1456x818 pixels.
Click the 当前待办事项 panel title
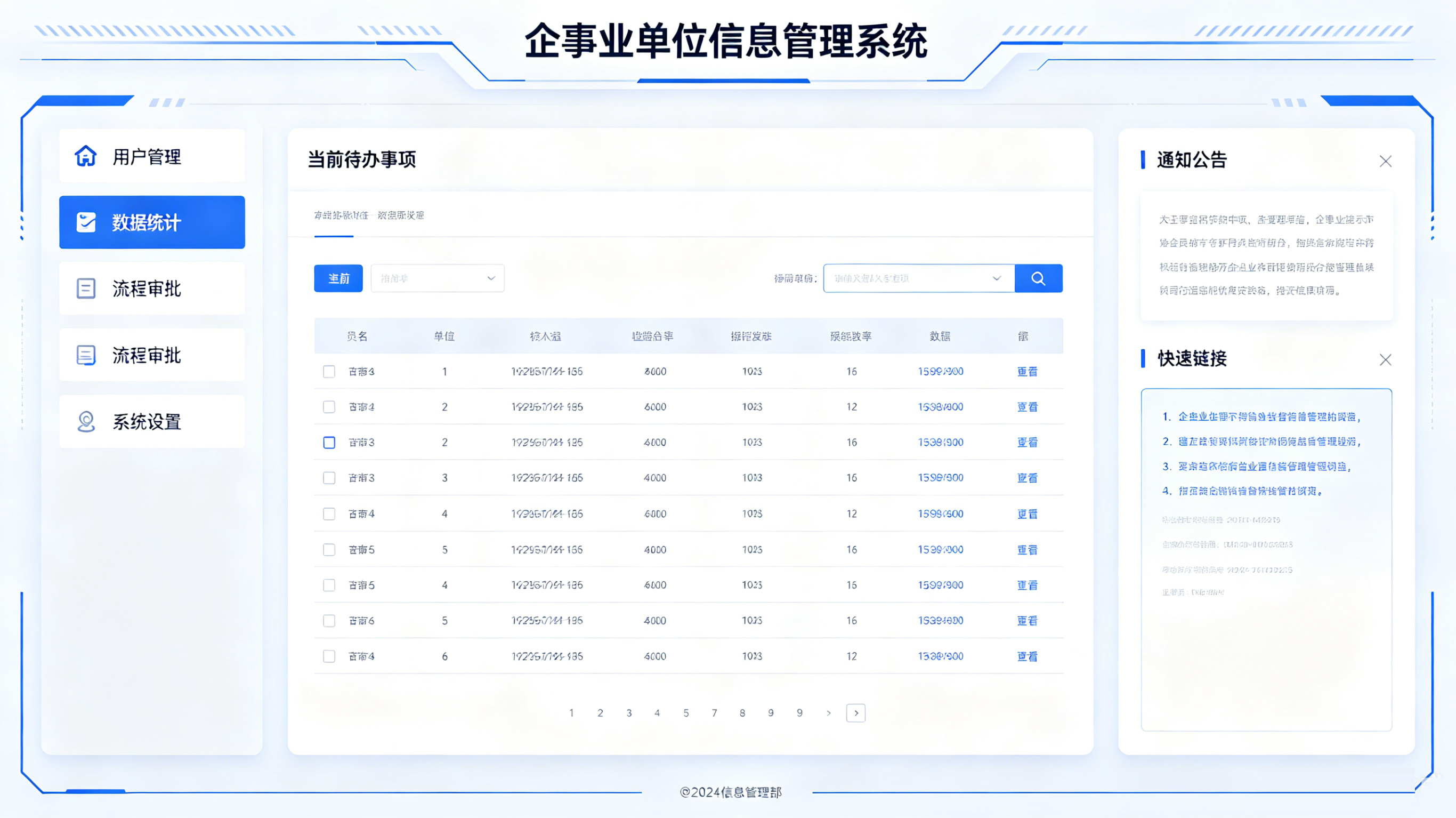362,159
